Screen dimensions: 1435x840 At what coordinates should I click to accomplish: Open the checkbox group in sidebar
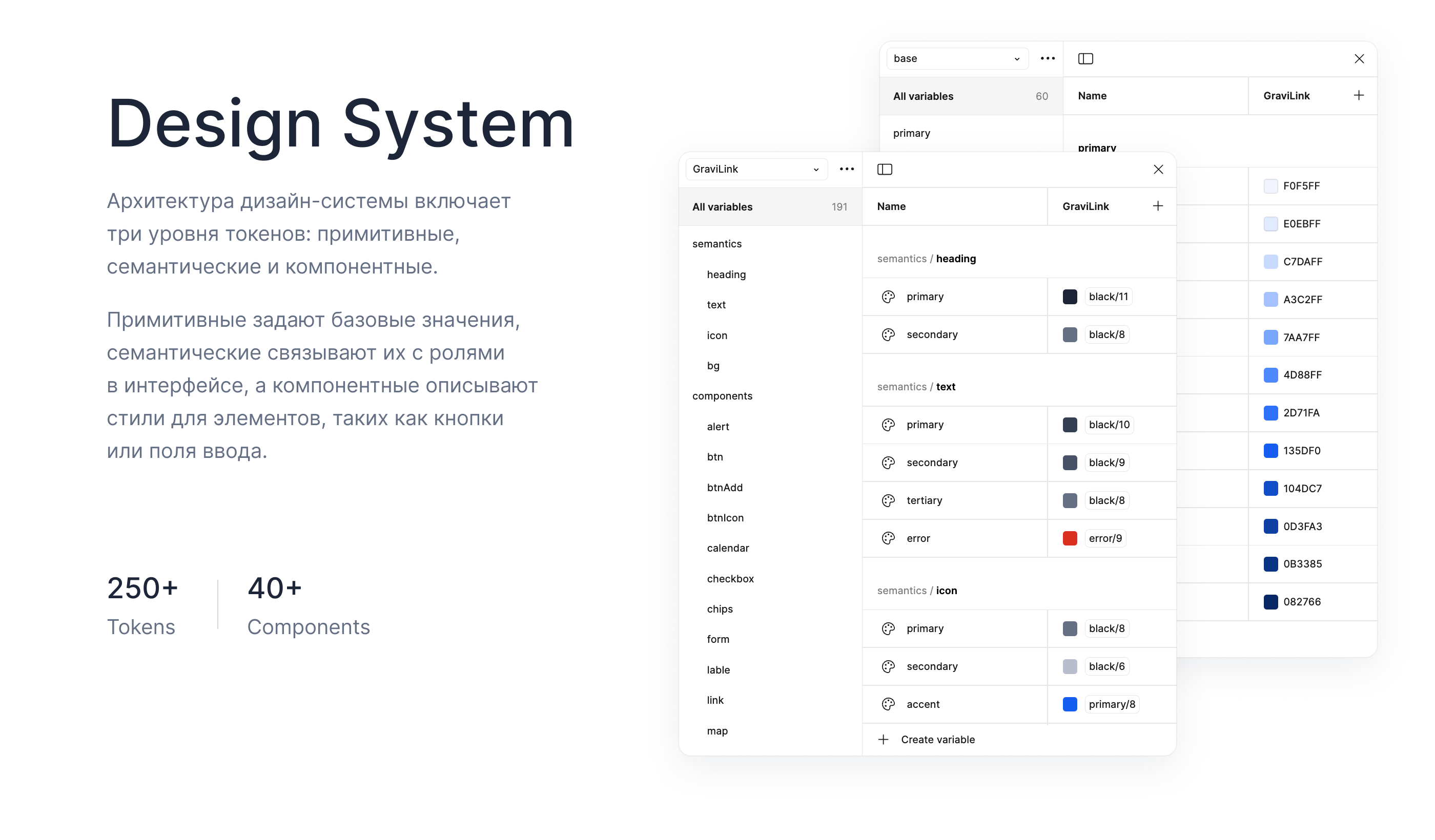(x=730, y=578)
